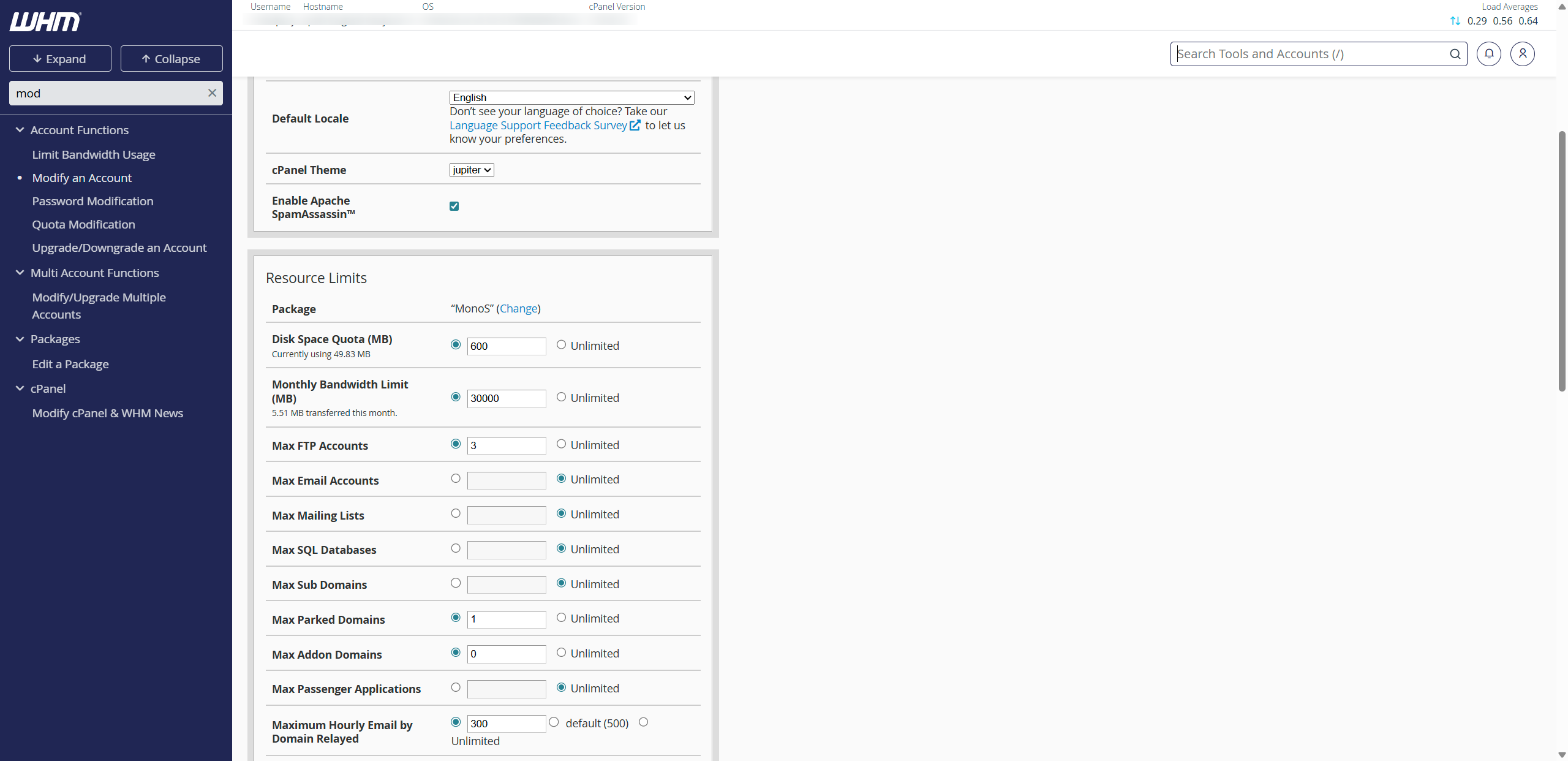Click the load averages arrows icon
Viewport: 1568px width, 761px height.
pos(1455,21)
